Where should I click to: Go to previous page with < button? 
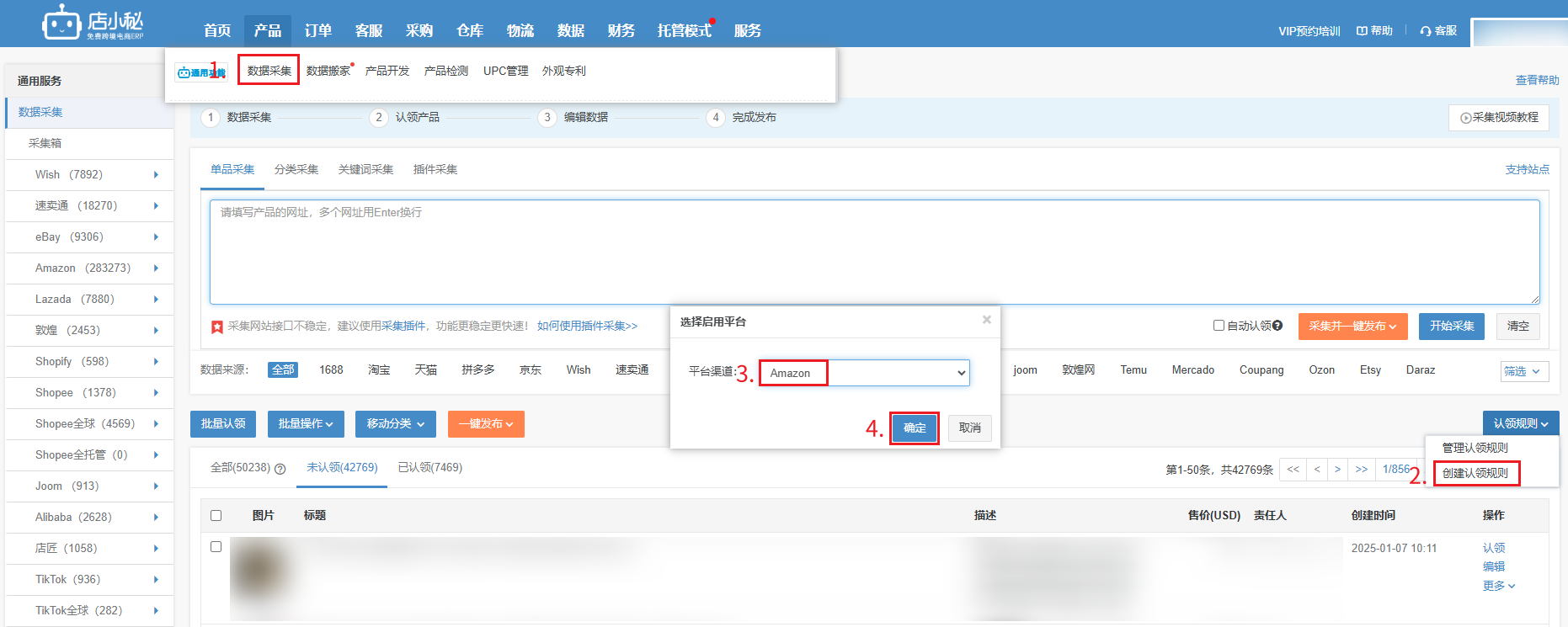click(x=1317, y=470)
